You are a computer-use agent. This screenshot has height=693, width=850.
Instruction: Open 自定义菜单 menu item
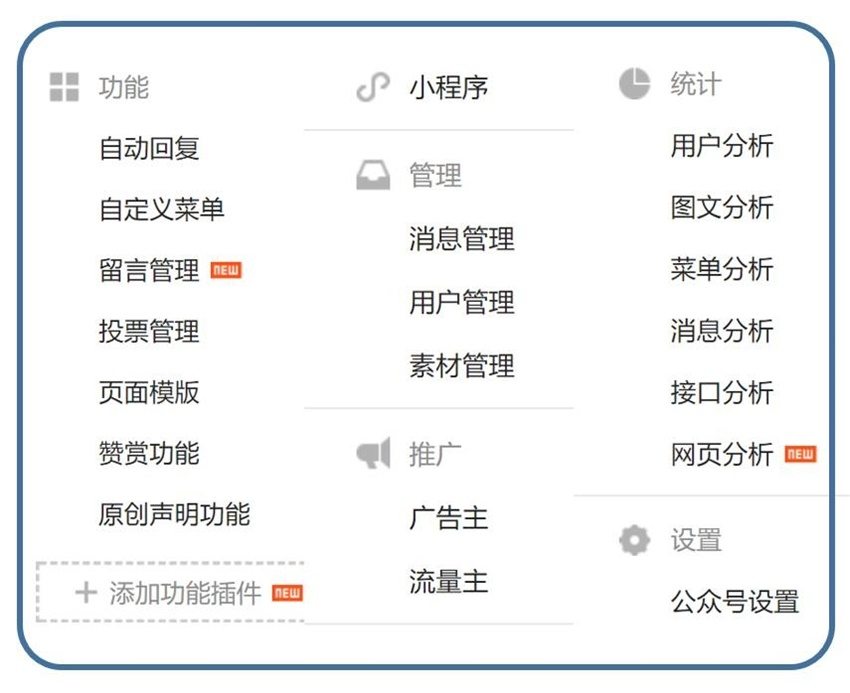pyautogui.click(x=162, y=209)
